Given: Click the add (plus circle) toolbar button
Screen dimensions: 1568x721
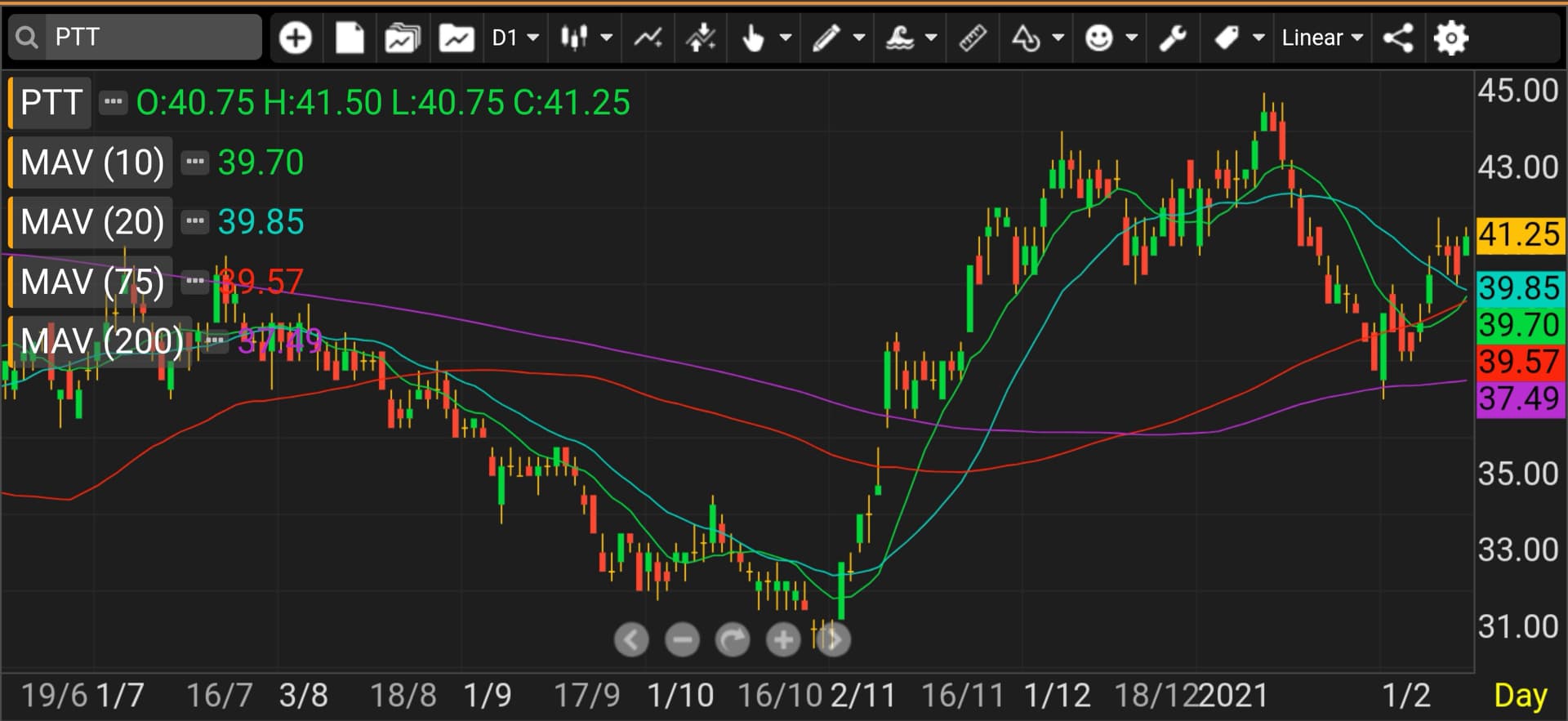Looking at the screenshot, I should pyautogui.click(x=296, y=38).
